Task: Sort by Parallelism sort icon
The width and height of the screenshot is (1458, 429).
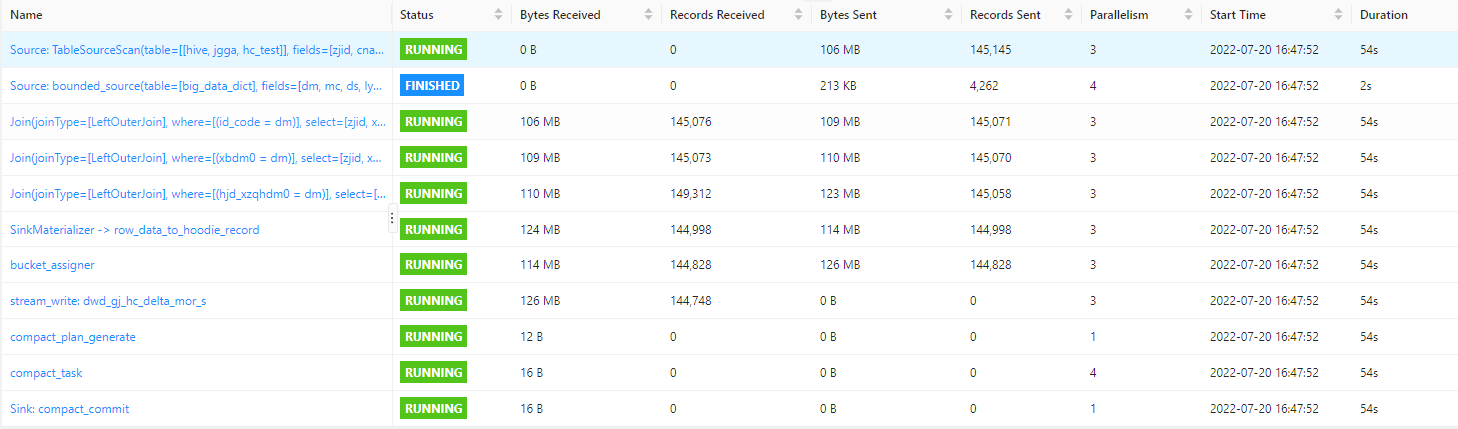Action: point(1189,15)
